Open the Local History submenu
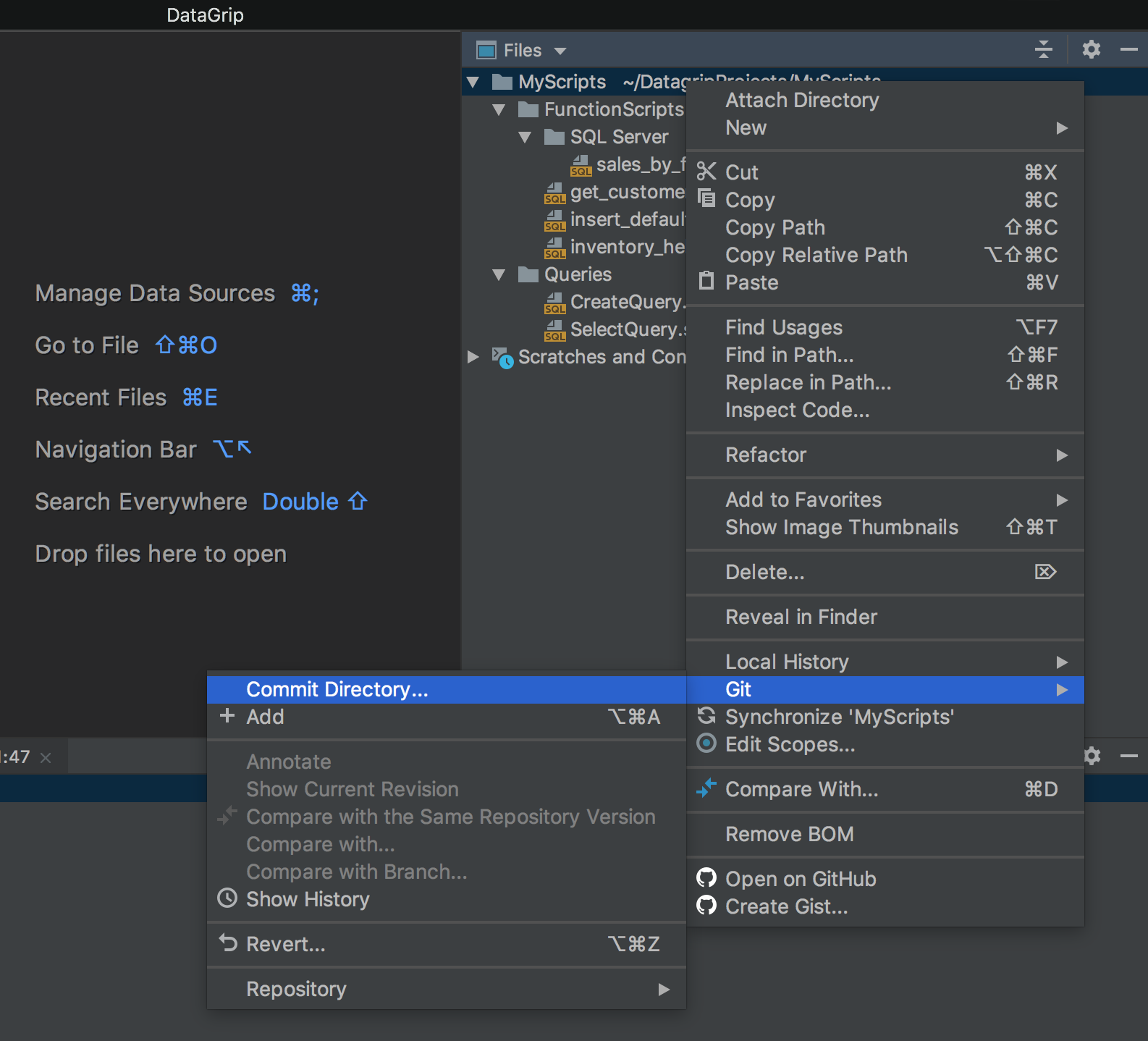1148x1041 pixels. coord(885,662)
